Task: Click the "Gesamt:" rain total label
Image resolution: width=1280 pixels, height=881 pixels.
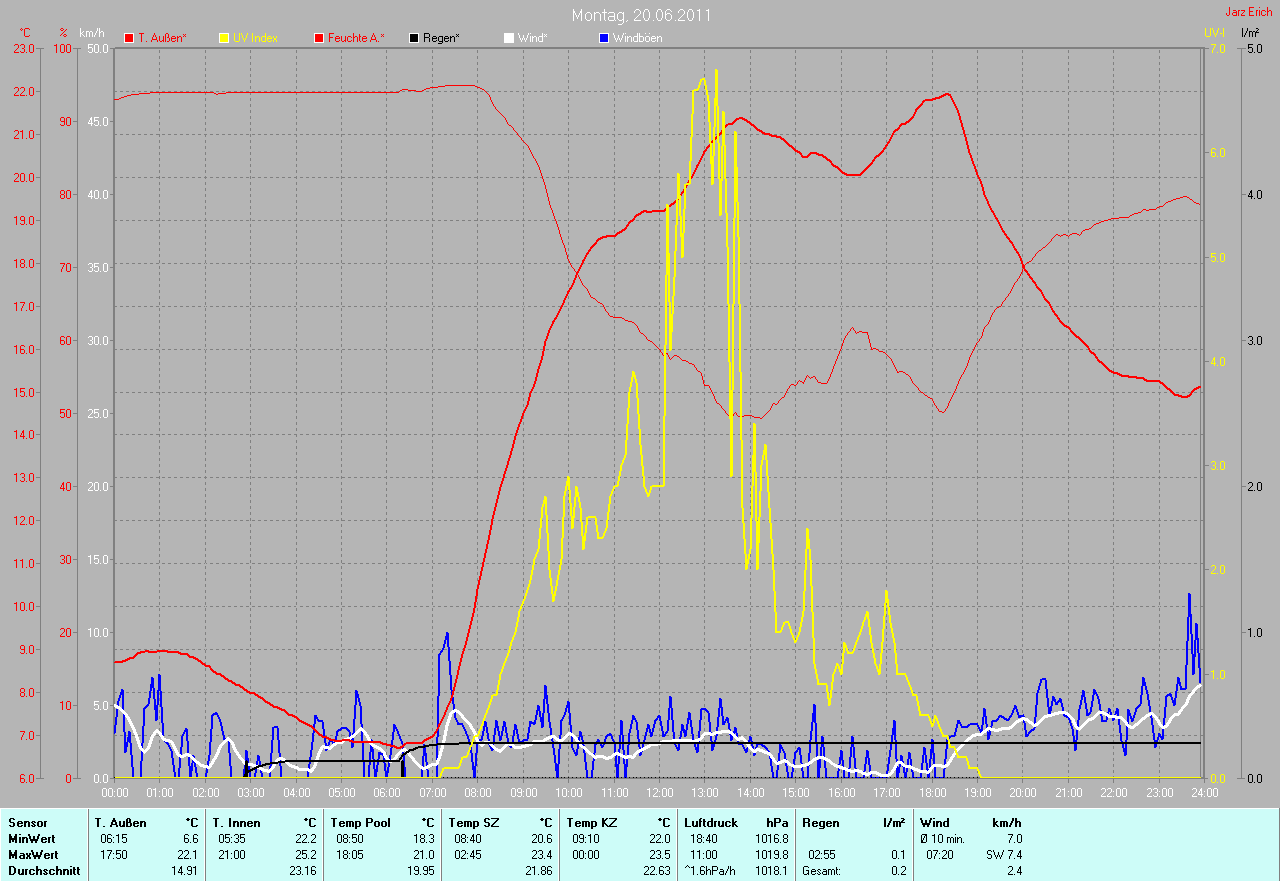Action: point(821,871)
